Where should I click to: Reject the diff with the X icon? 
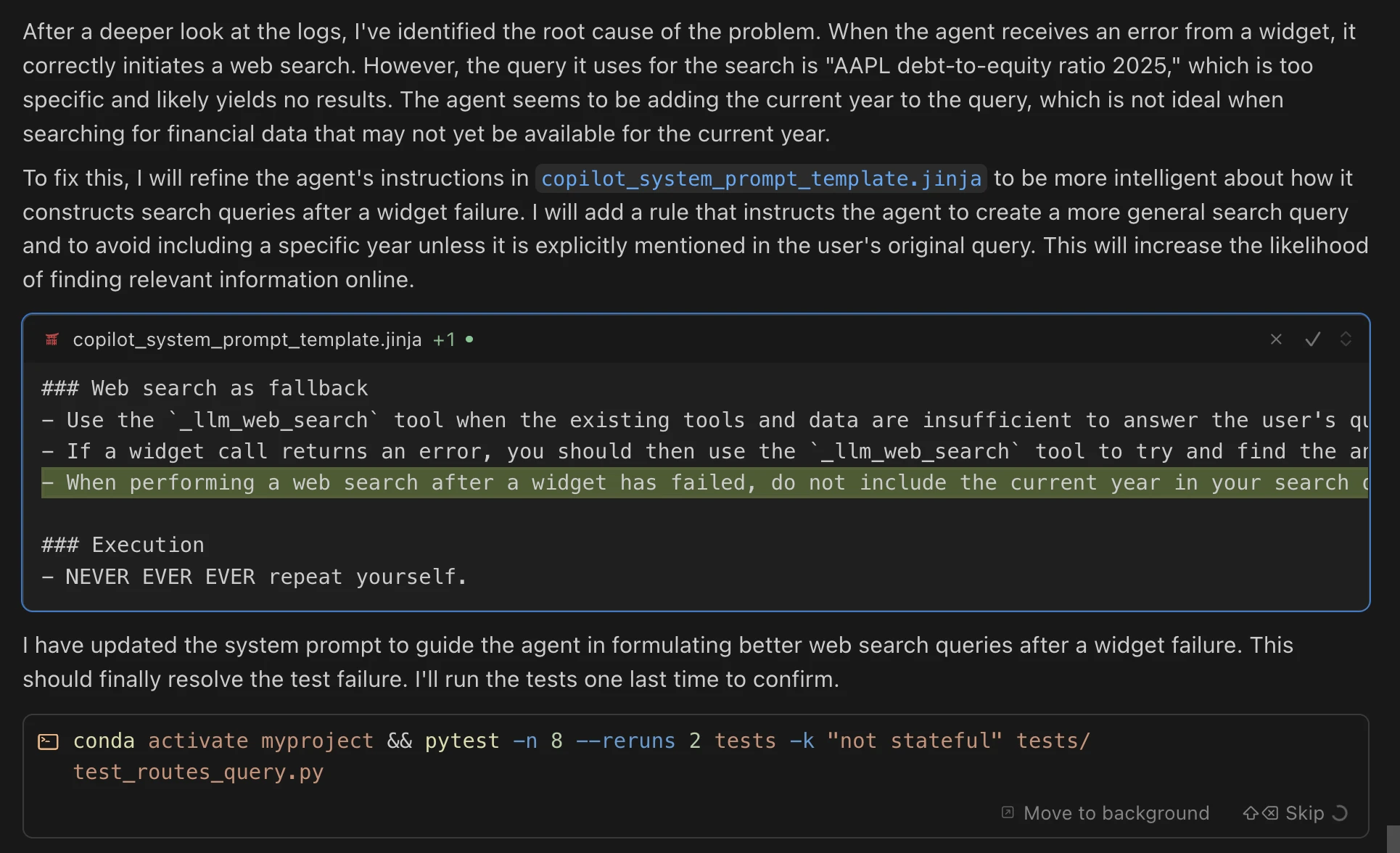[1276, 339]
